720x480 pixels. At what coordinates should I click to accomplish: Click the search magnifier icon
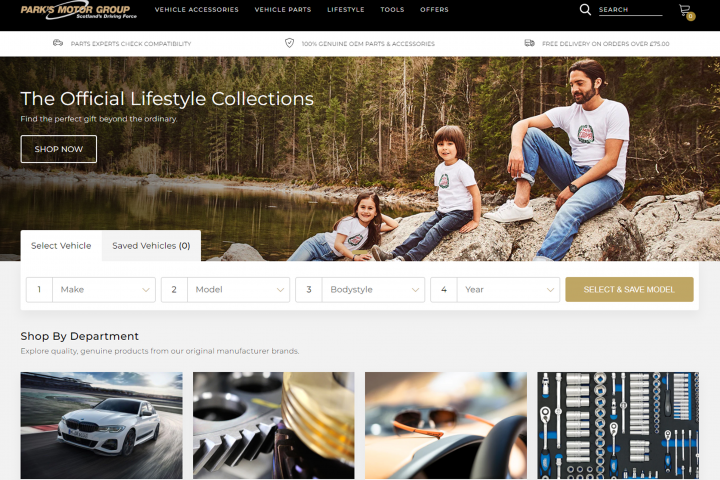pyautogui.click(x=585, y=9)
